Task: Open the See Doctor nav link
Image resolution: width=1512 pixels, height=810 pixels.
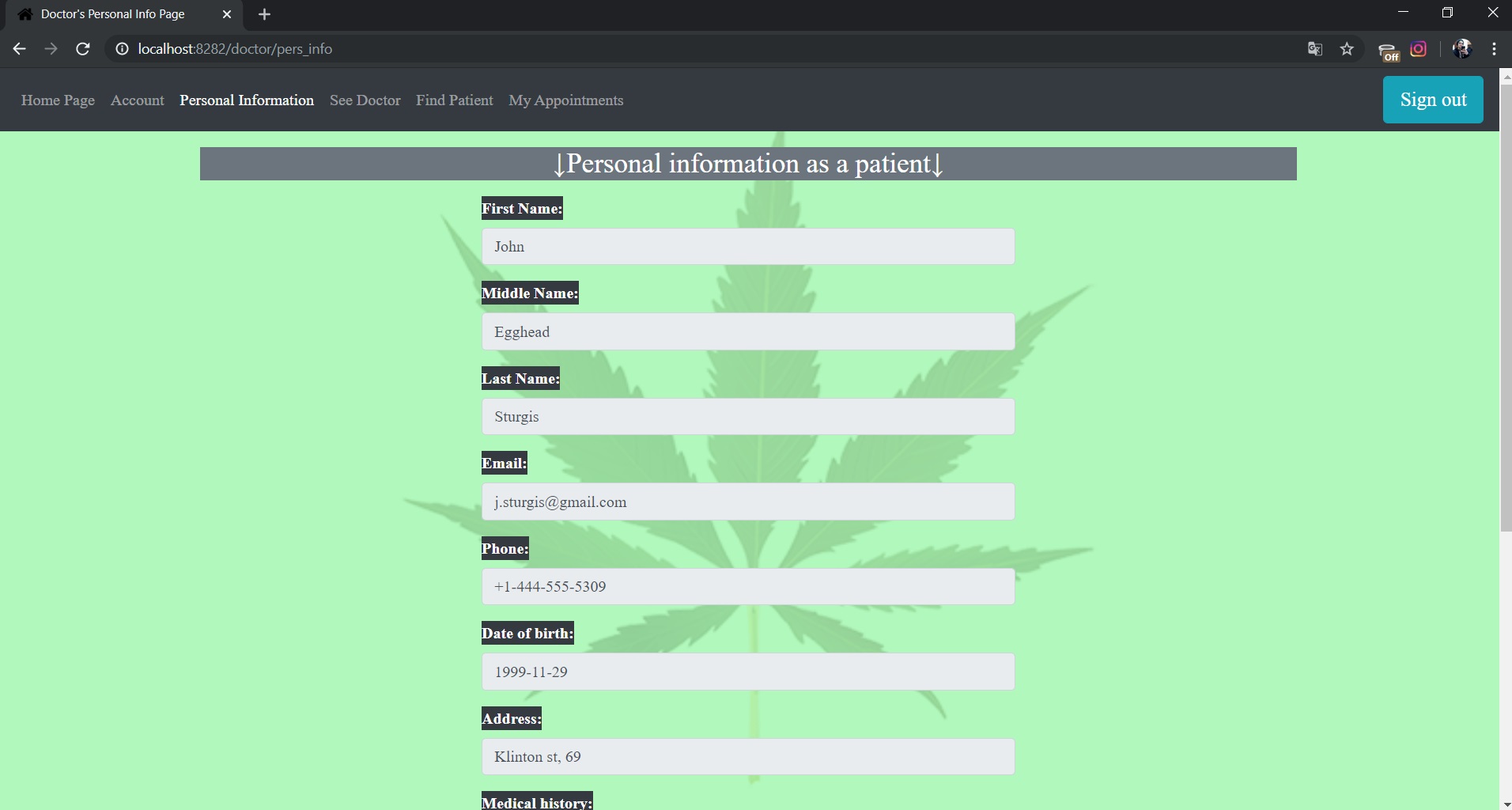Action: pyautogui.click(x=365, y=100)
